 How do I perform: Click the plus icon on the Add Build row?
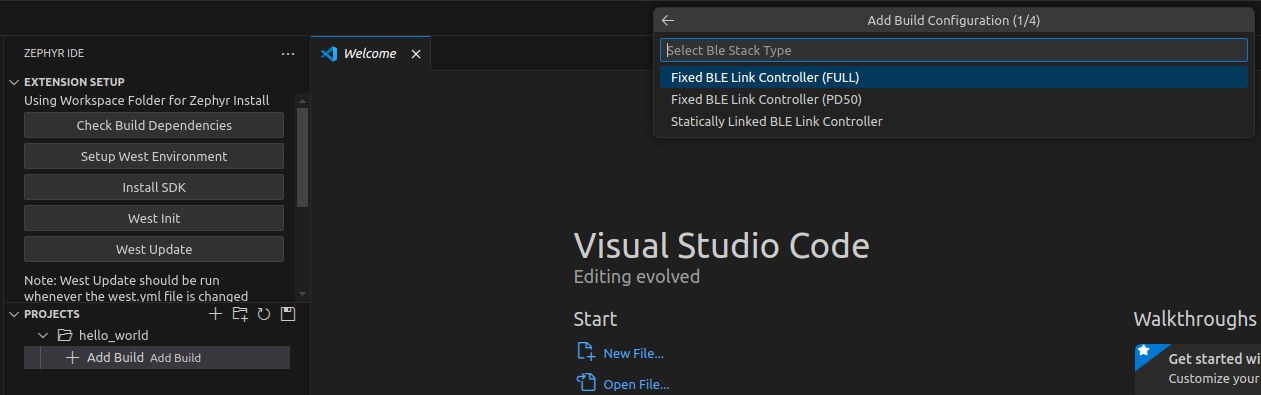pos(72,357)
